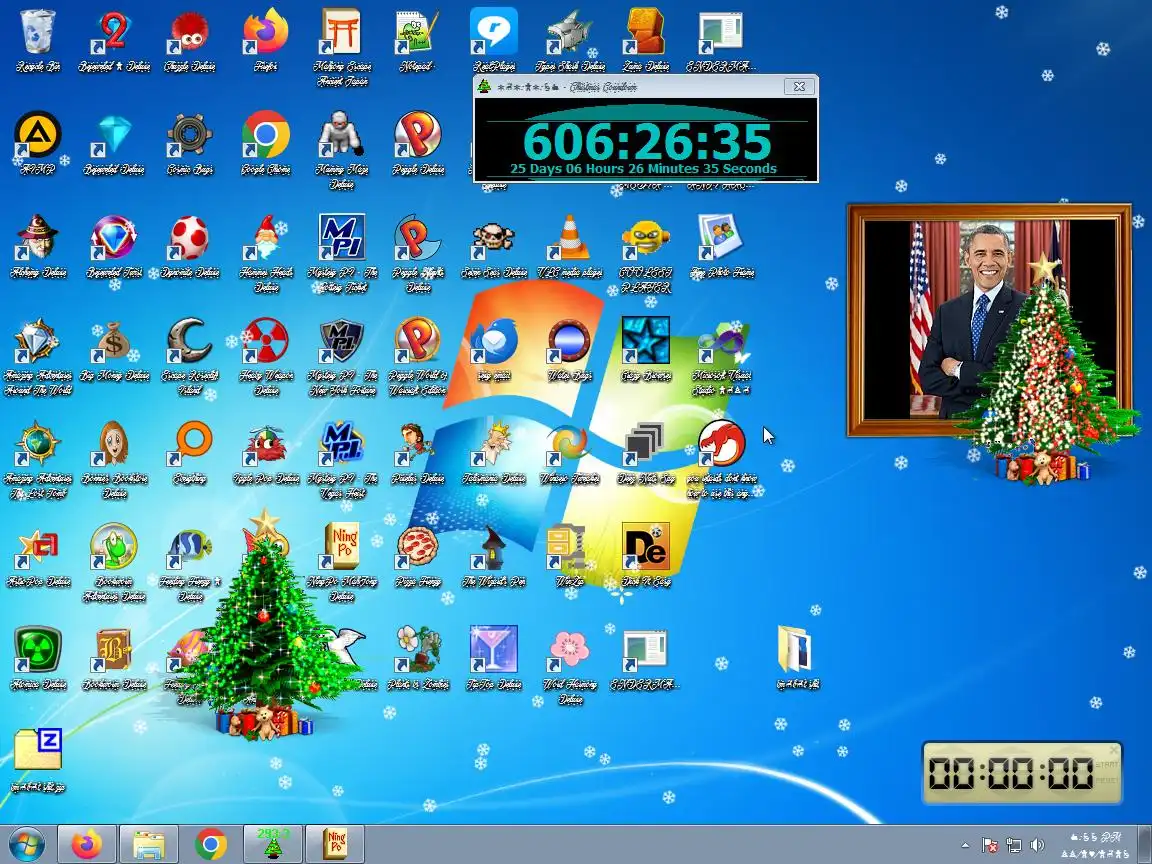
Task: Open Heavy Weapon Deluxe radiation icon
Action: coord(266,356)
